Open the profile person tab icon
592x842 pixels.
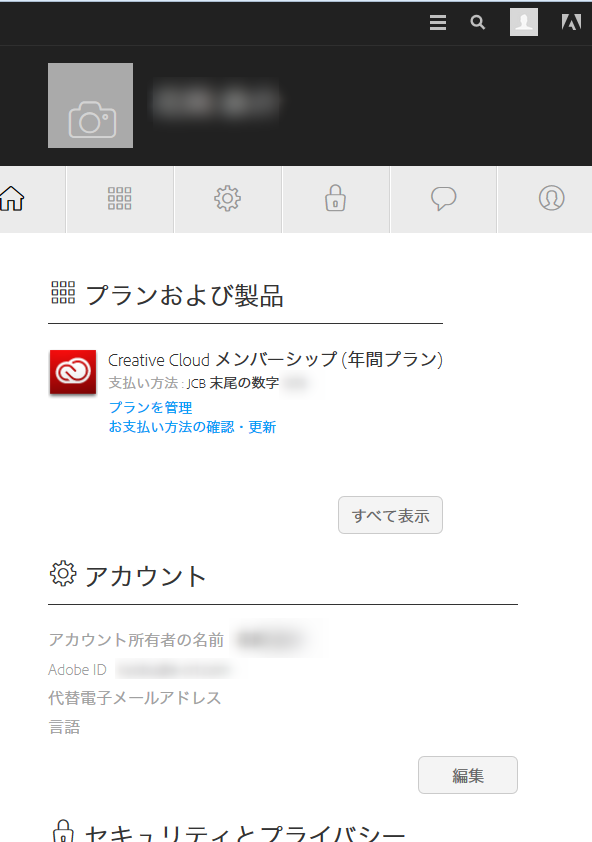[551, 198]
